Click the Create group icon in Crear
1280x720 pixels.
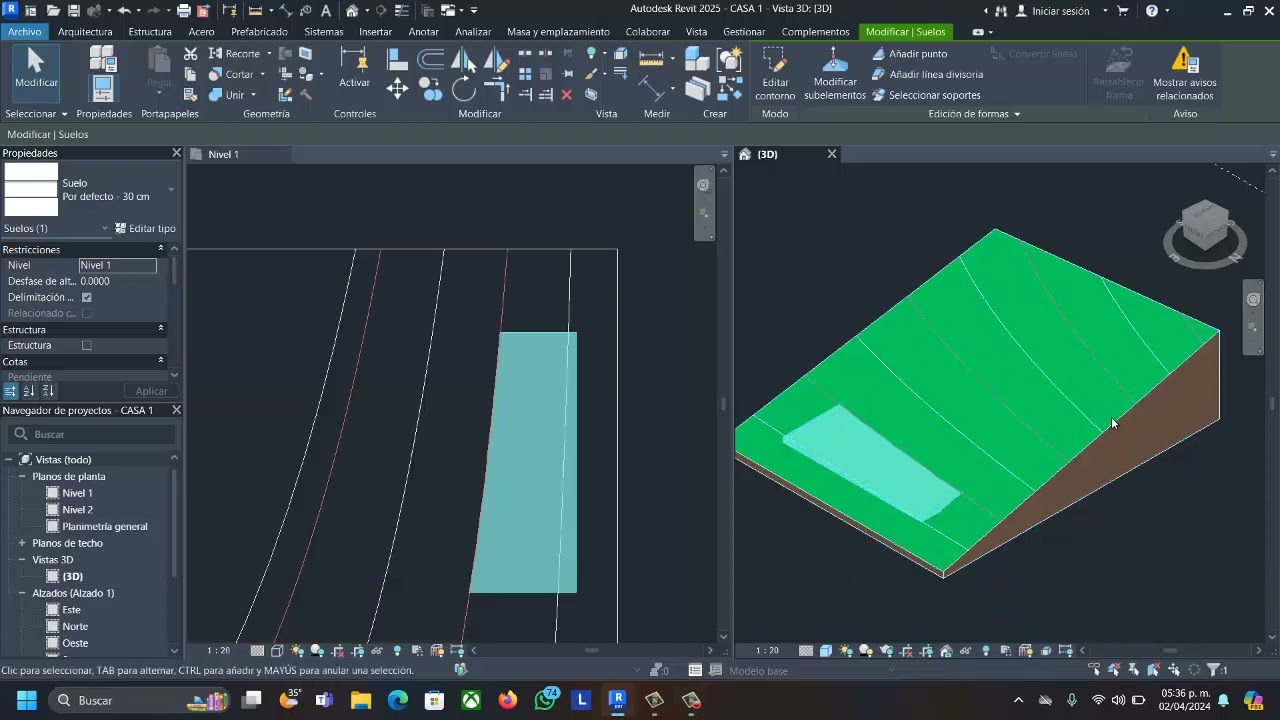click(730, 59)
